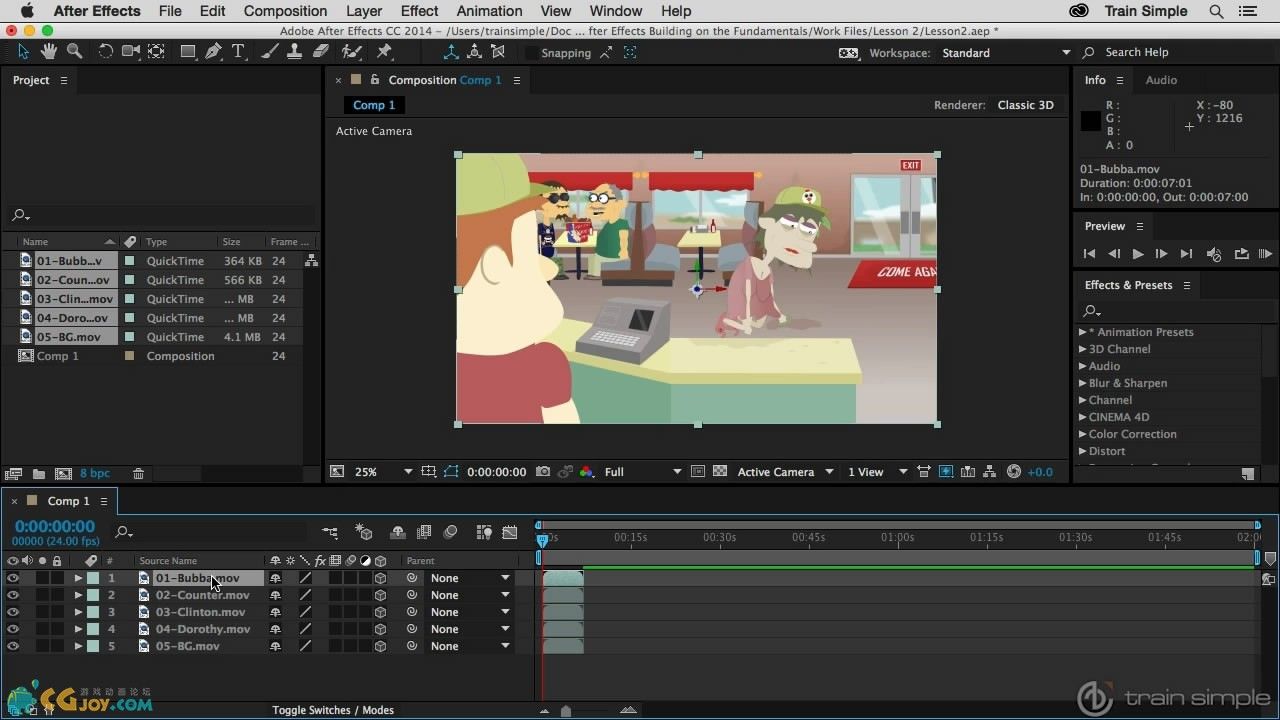
Task: Select the Roto Brush tool
Action: pos(351,52)
